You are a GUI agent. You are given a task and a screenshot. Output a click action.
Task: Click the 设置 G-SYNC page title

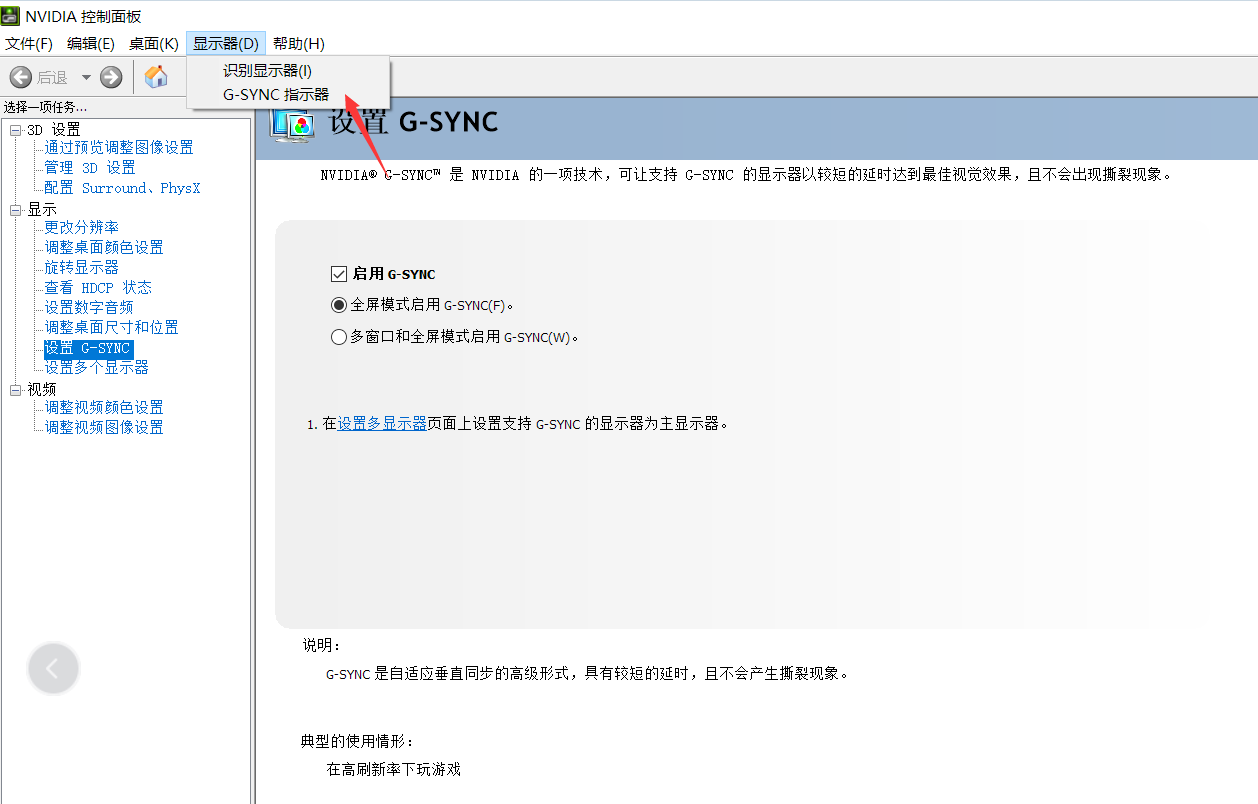[x=413, y=122]
